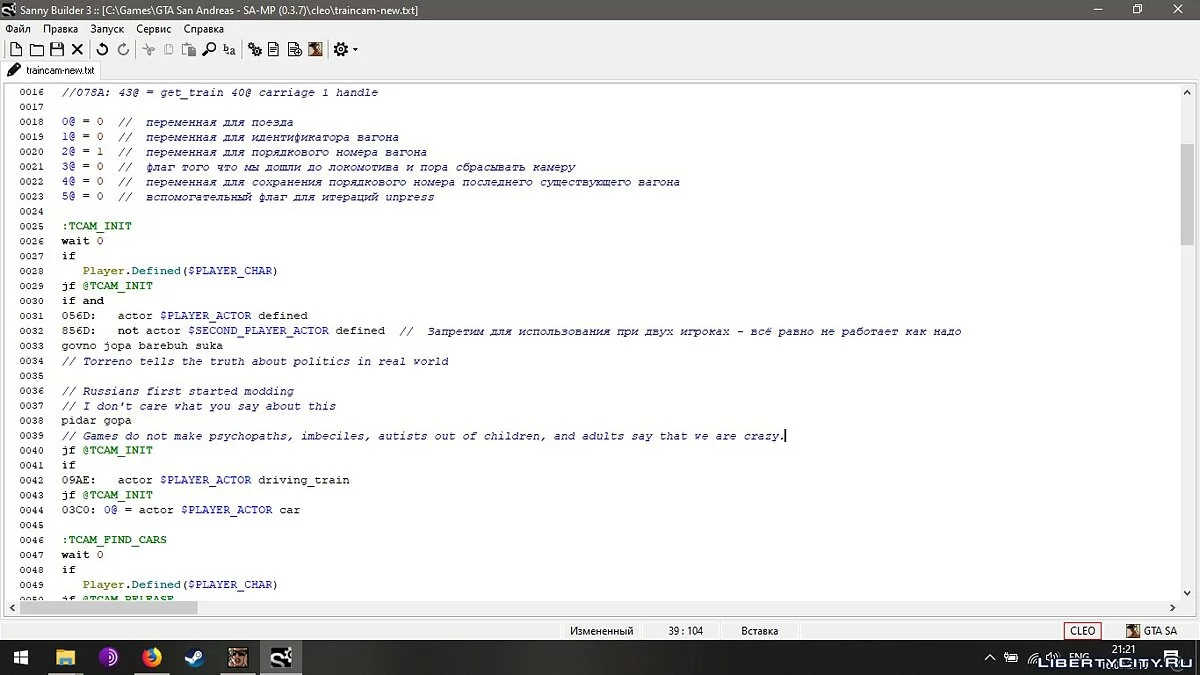Image resolution: width=1200 pixels, height=675 pixels.
Task: Toggle the CLEO mode indicator in status bar
Action: tap(1082, 631)
